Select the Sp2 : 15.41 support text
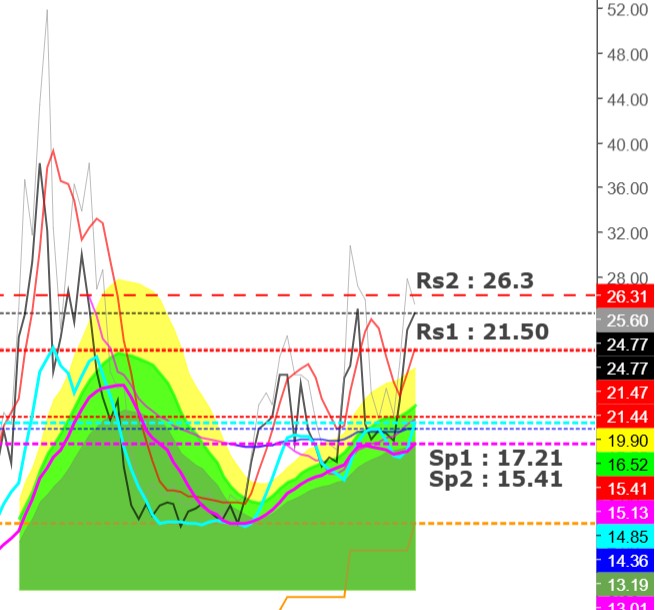 pos(495,479)
